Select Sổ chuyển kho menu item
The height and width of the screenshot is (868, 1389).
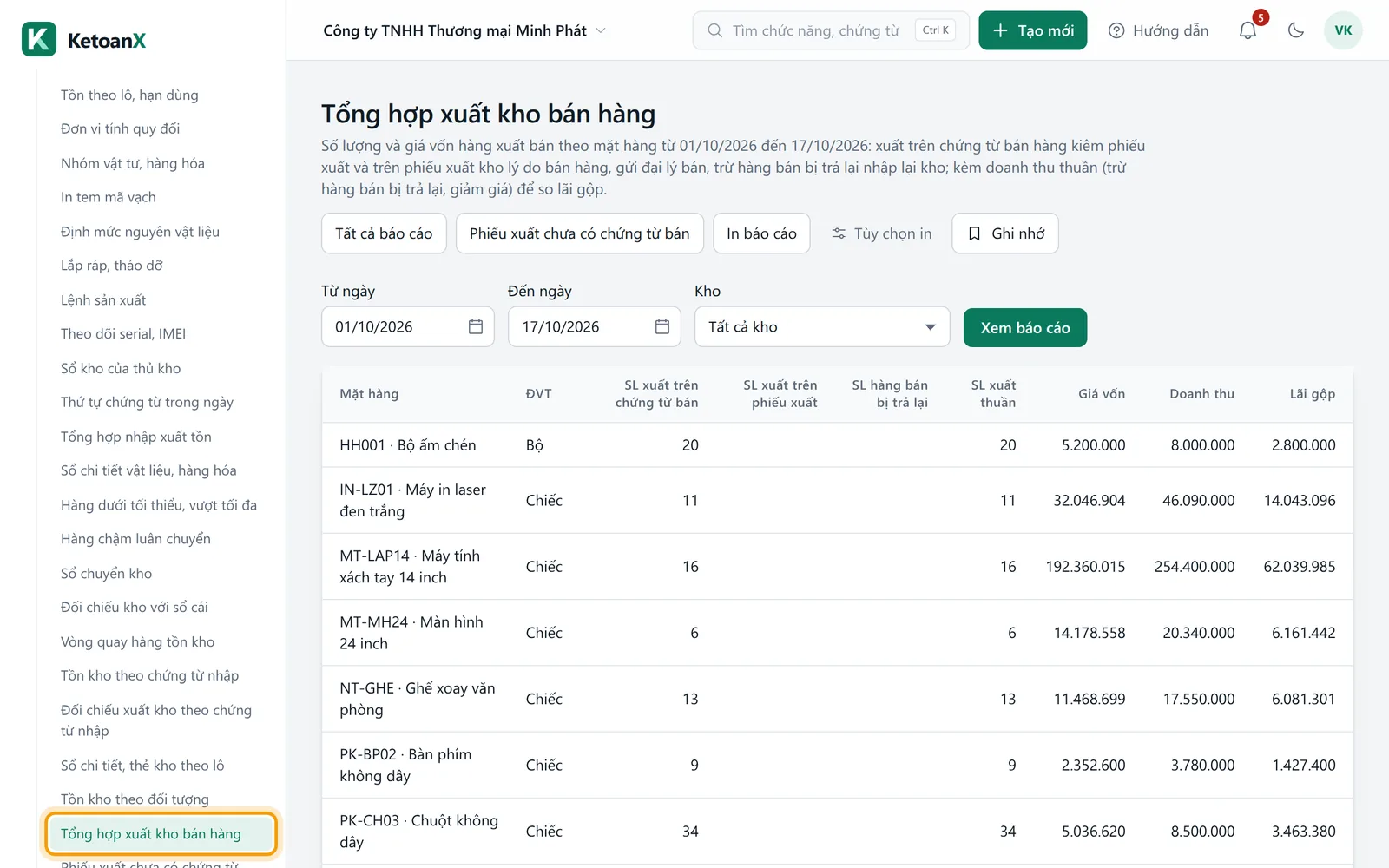pyautogui.click(x=106, y=573)
